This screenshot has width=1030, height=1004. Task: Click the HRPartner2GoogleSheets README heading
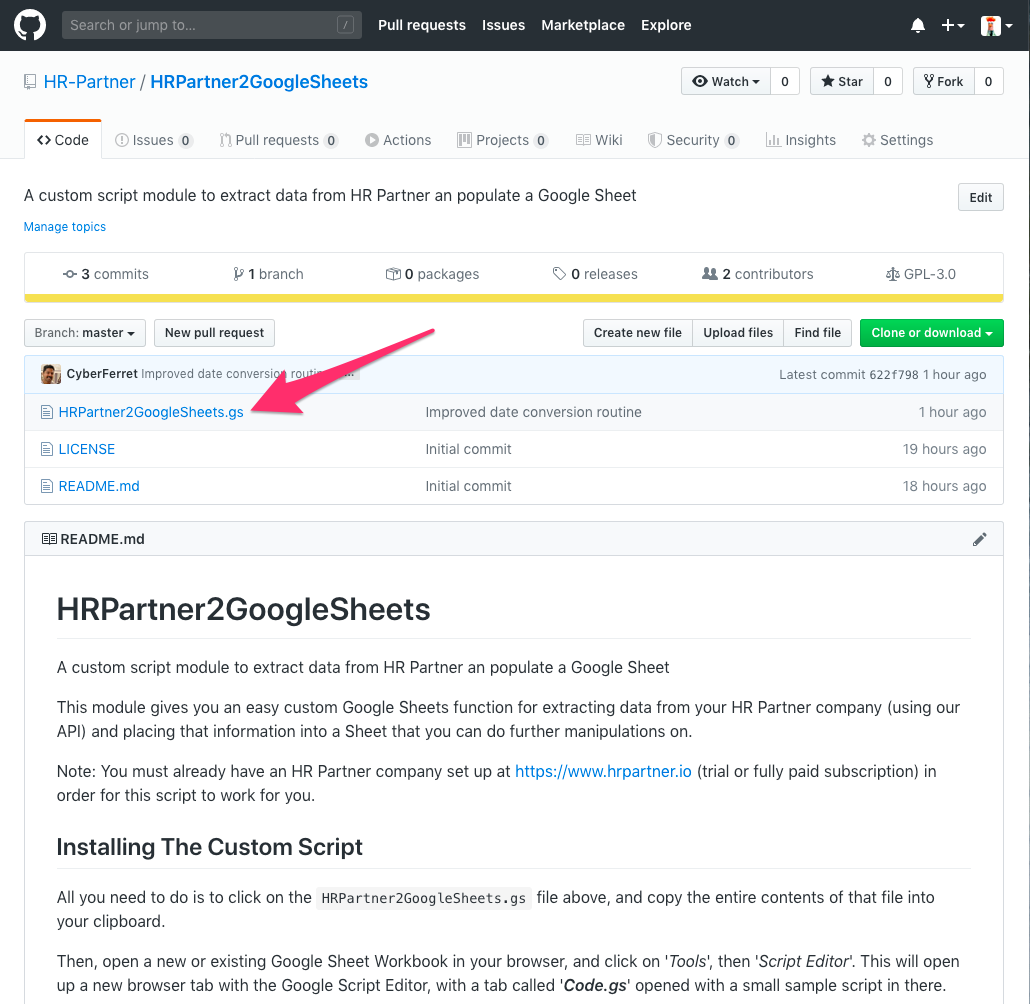coord(244,609)
